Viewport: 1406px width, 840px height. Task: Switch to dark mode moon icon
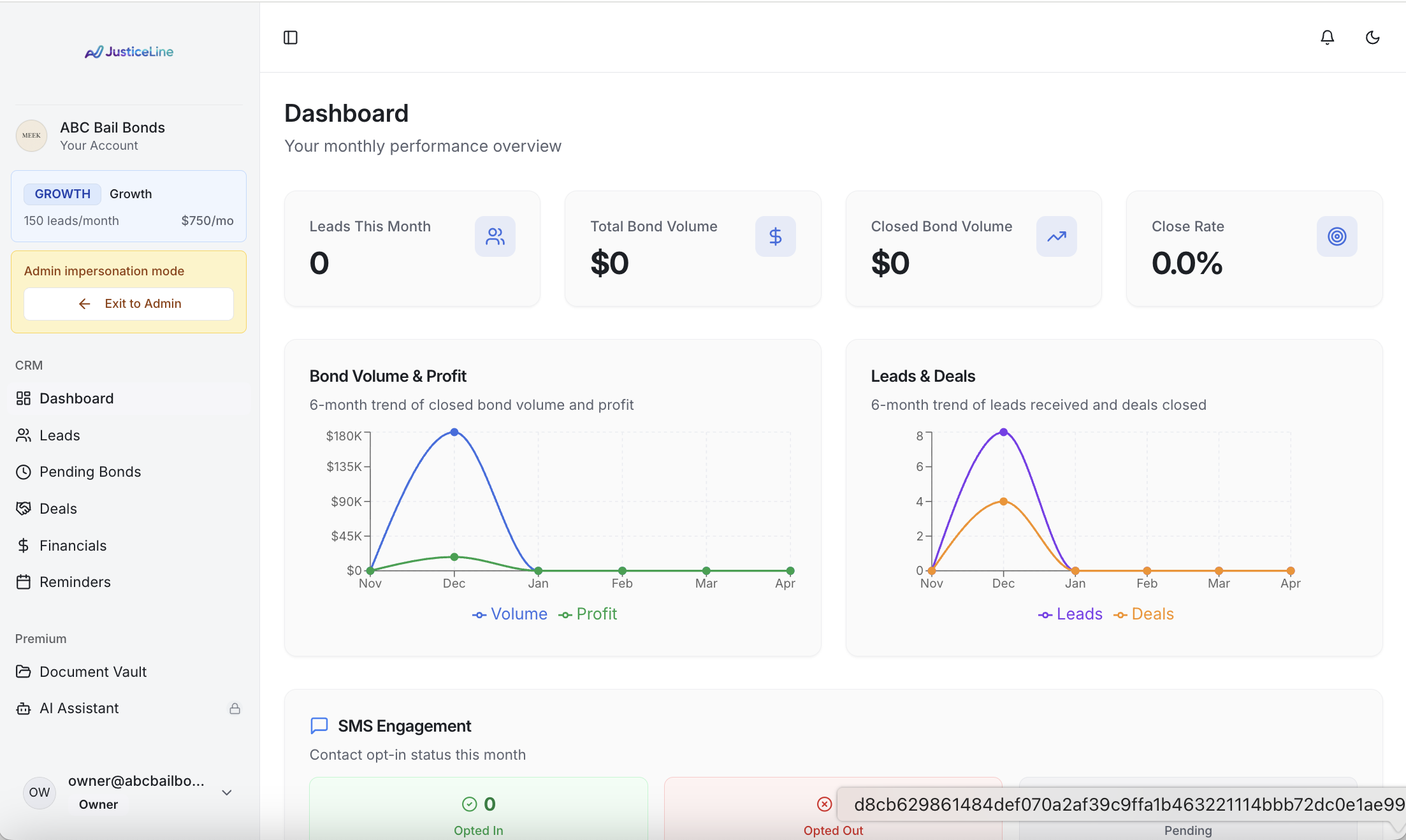(x=1372, y=38)
